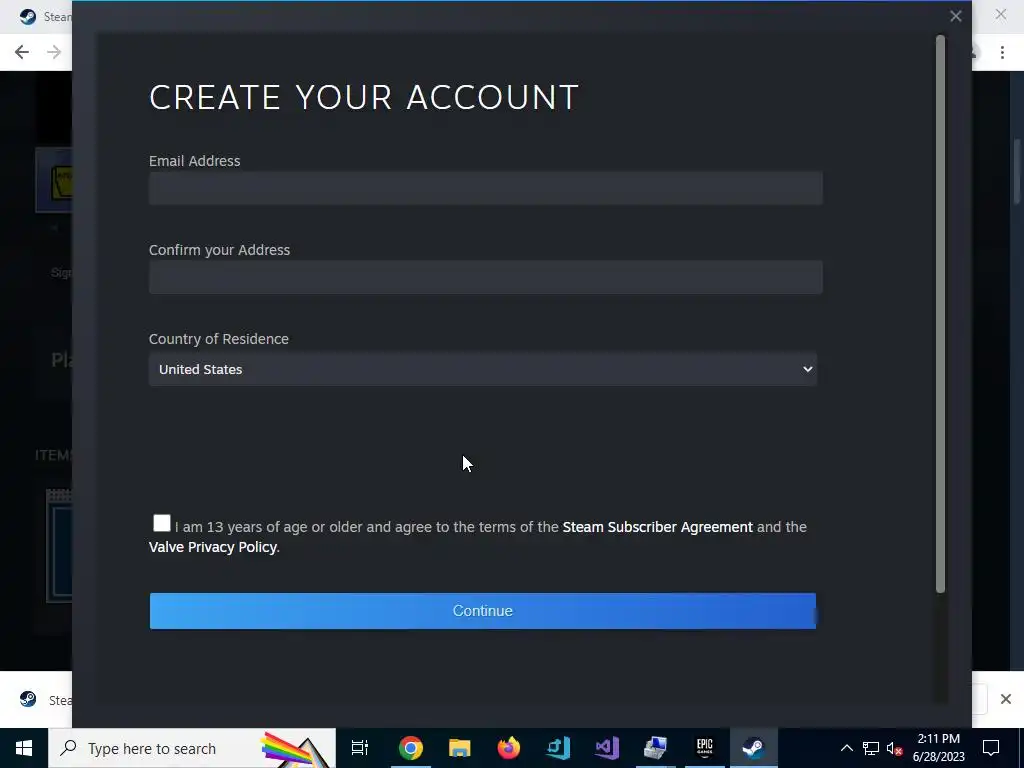Screen dimensions: 1024x768
Task: Open Task View on the taskbar
Action: [360, 748]
